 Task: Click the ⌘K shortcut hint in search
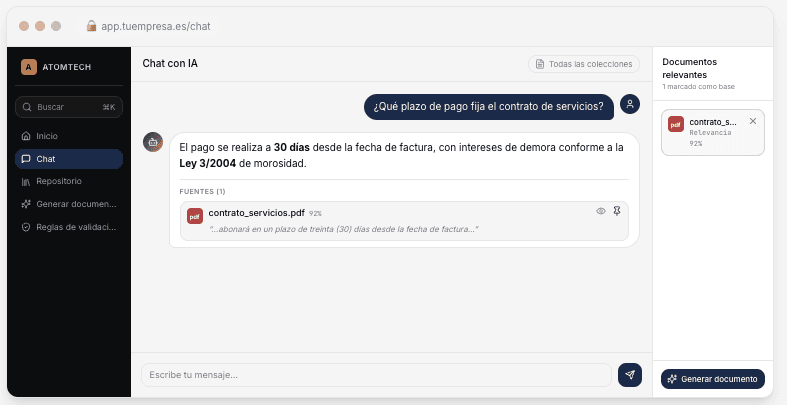(109, 107)
